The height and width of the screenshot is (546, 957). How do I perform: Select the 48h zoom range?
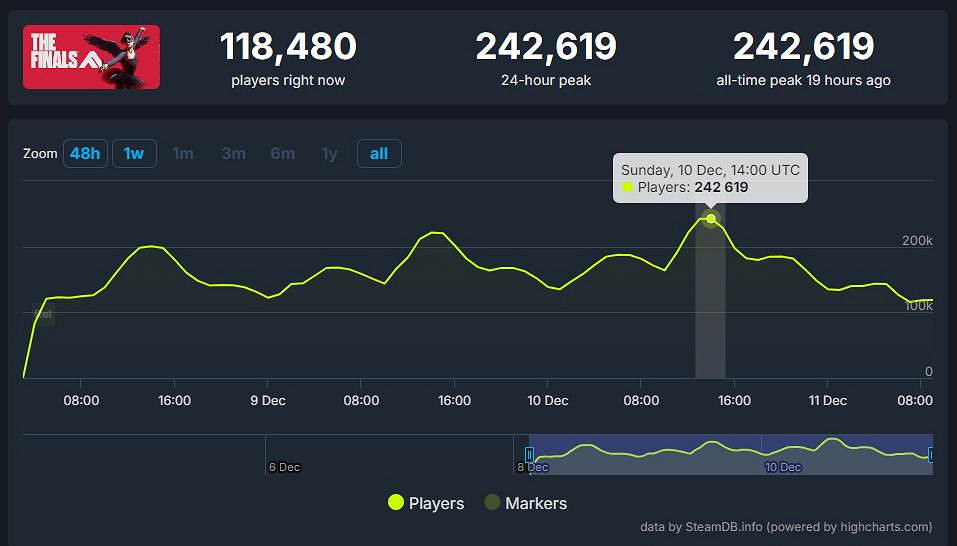pyautogui.click(x=85, y=153)
